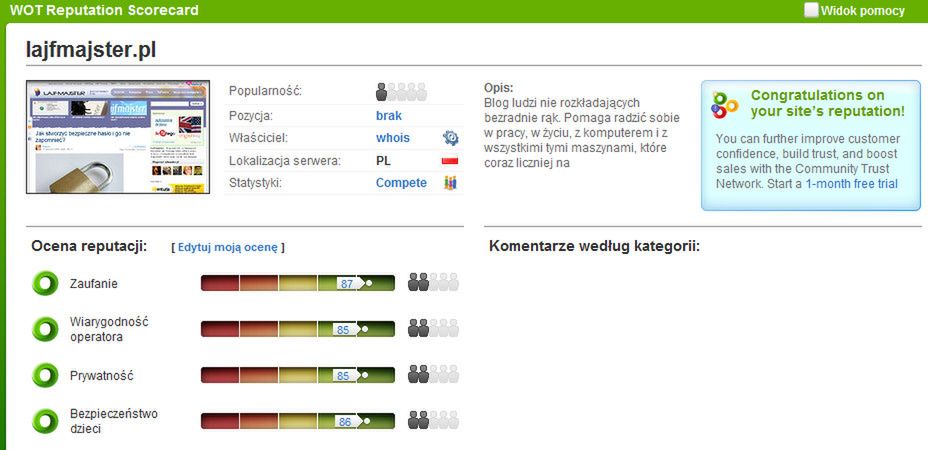Viewport: 928px width, 450px height.
Task: Open the whois owner link
Action: coord(392,138)
